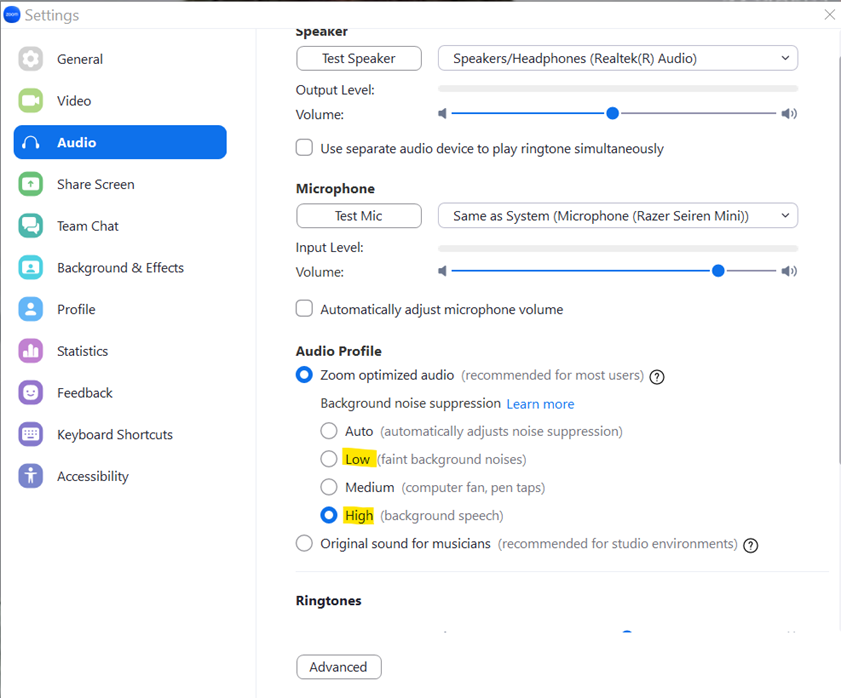Viewport: 841px width, 698px height.
Task: Open the Learn more link
Action: (540, 404)
